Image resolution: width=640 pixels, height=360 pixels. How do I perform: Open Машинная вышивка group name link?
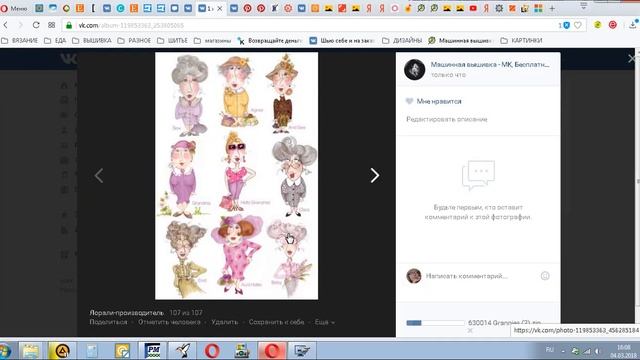click(490, 64)
